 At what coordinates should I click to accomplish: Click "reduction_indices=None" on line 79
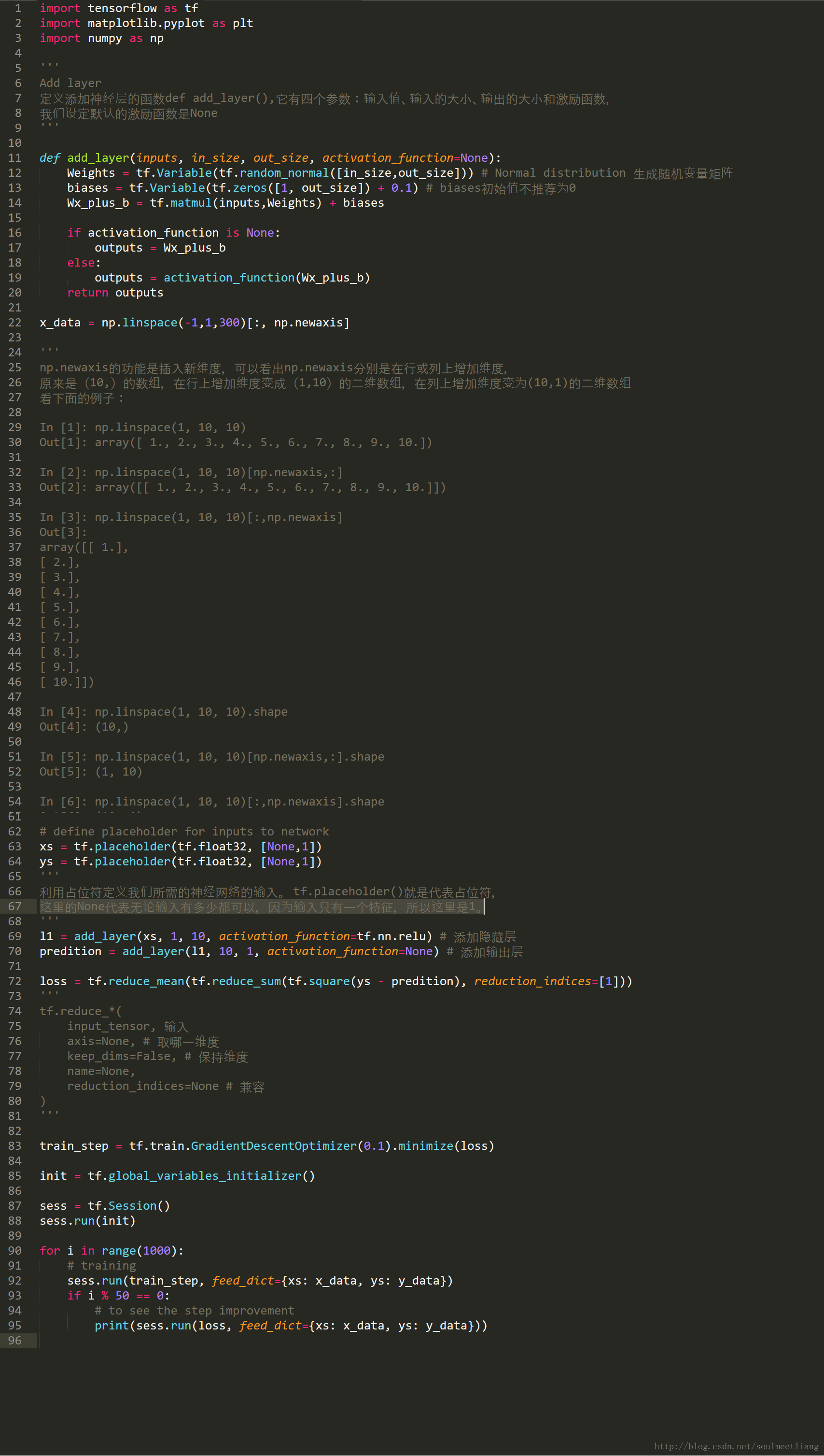tap(143, 1087)
